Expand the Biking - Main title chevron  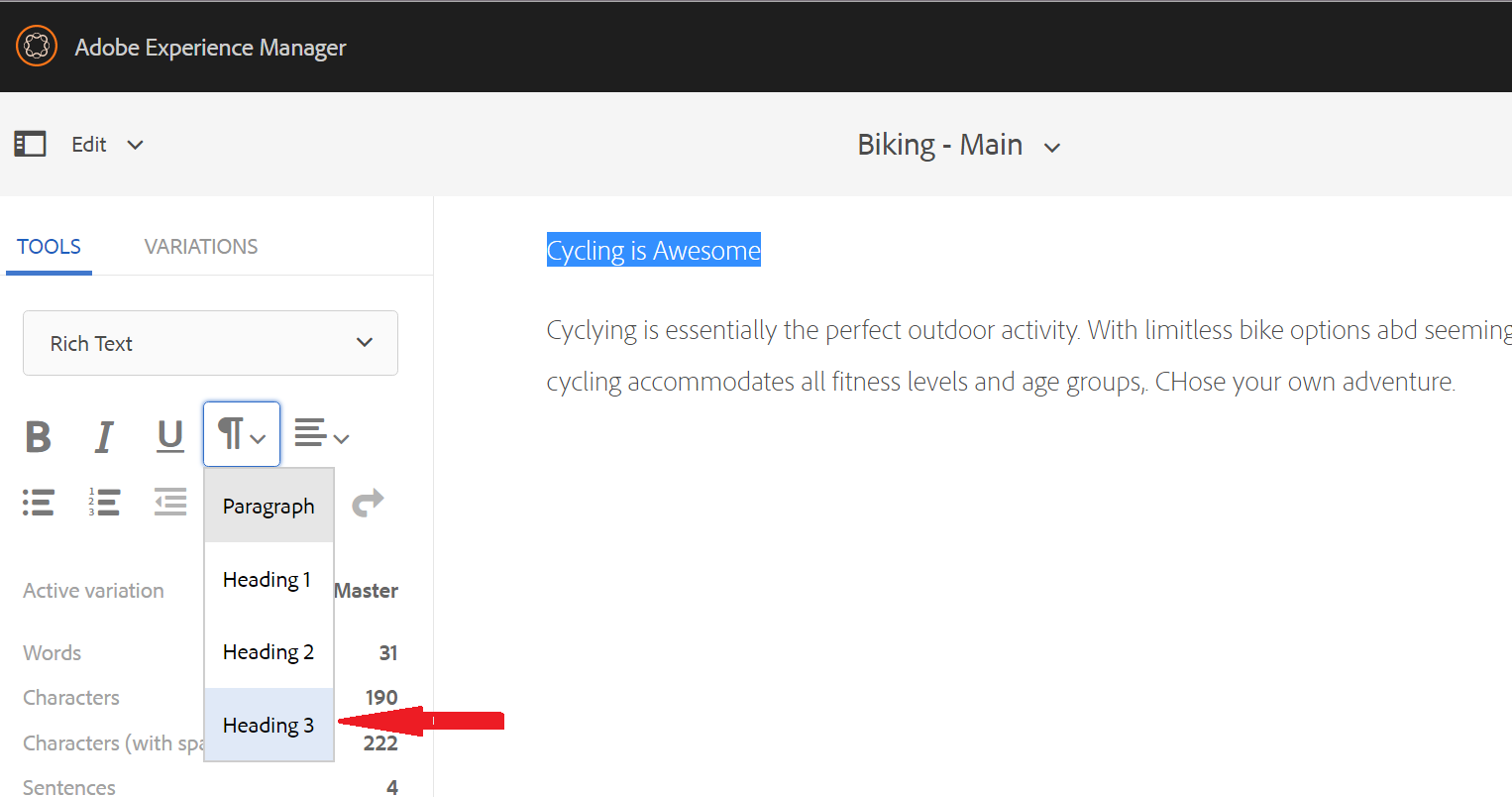point(1052,148)
